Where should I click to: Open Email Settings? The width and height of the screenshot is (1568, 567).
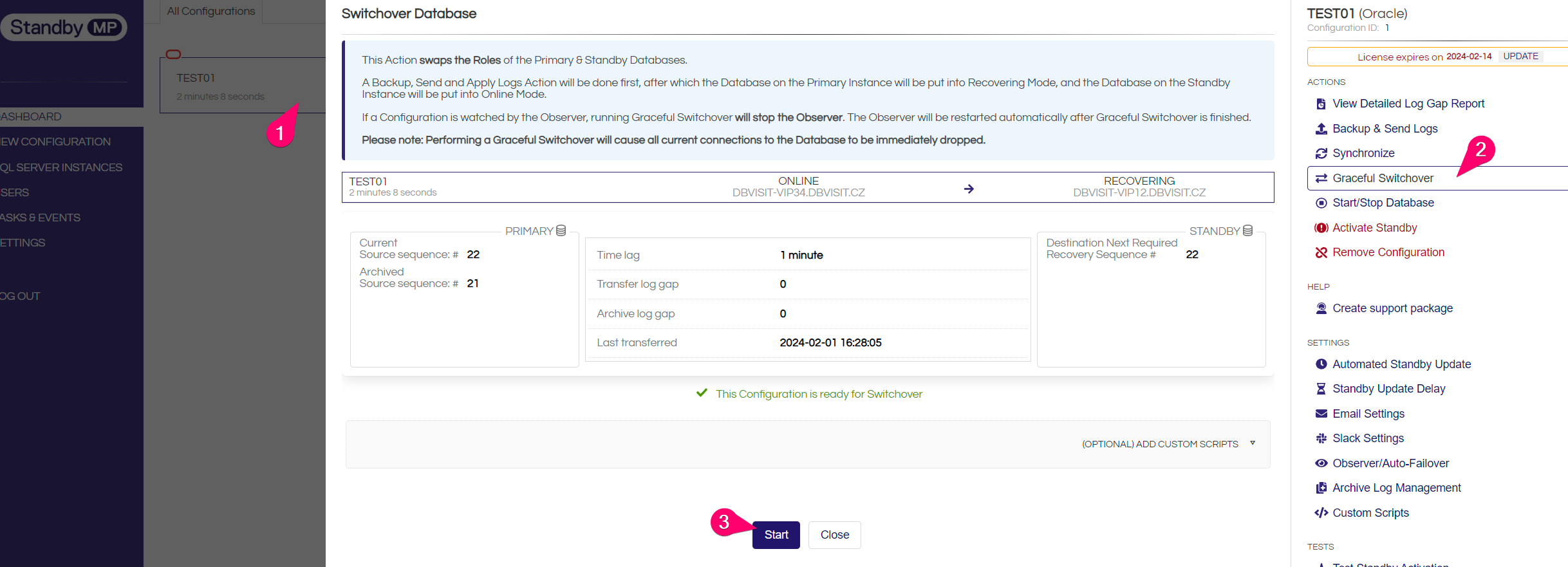(1368, 414)
